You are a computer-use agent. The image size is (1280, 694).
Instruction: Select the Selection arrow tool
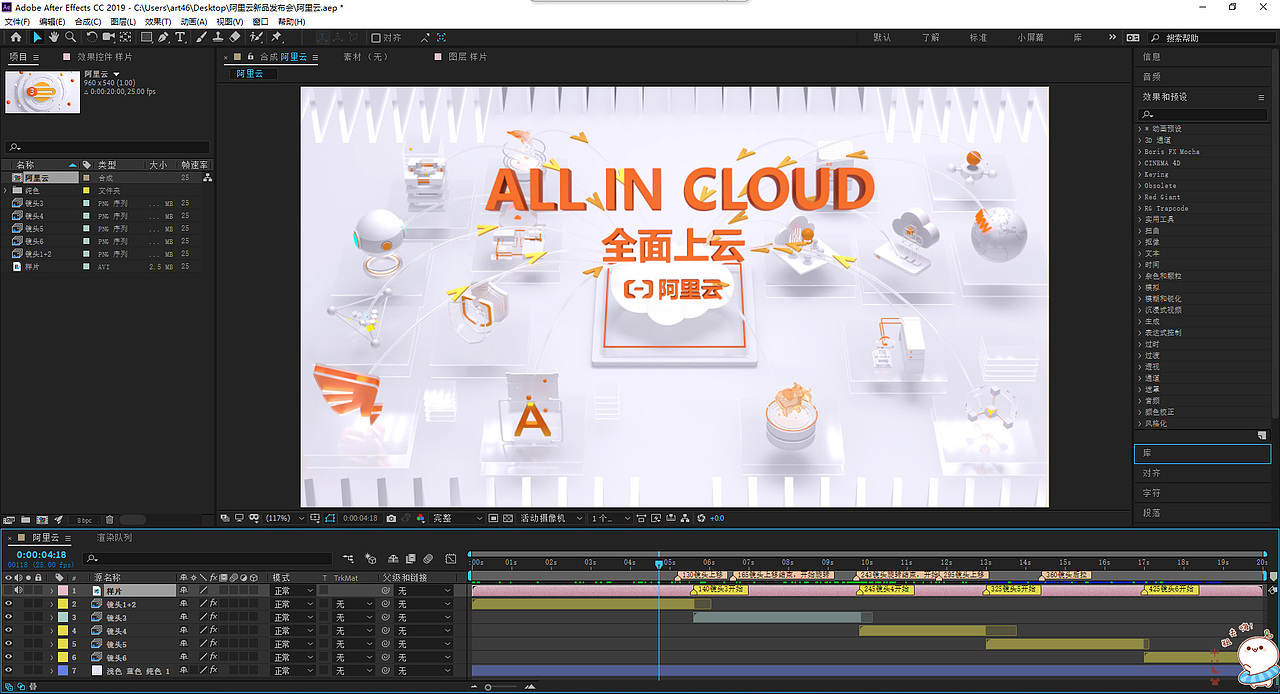pyautogui.click(x=37, y=37)
